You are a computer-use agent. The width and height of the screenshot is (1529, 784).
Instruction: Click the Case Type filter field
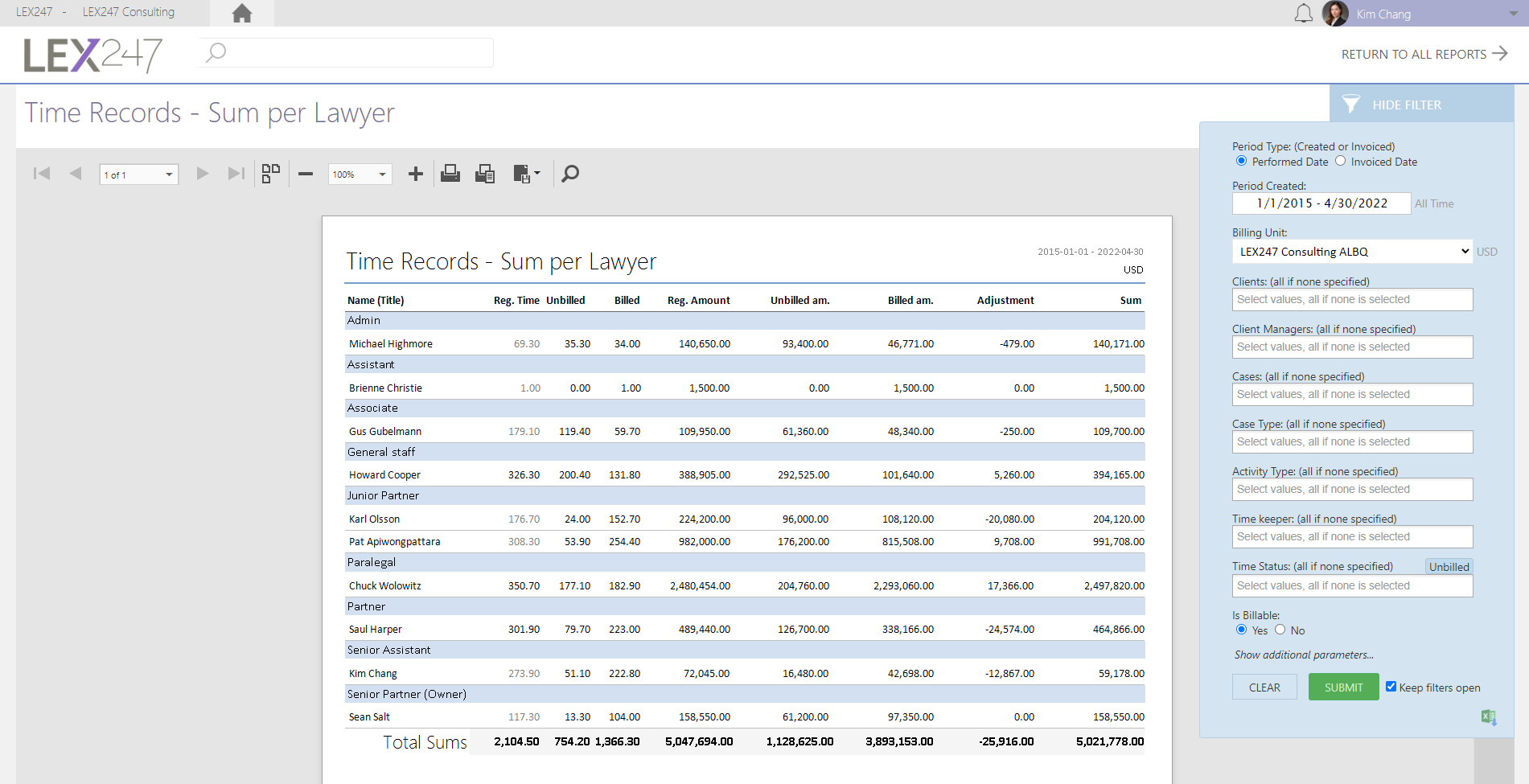[1352, 441]
